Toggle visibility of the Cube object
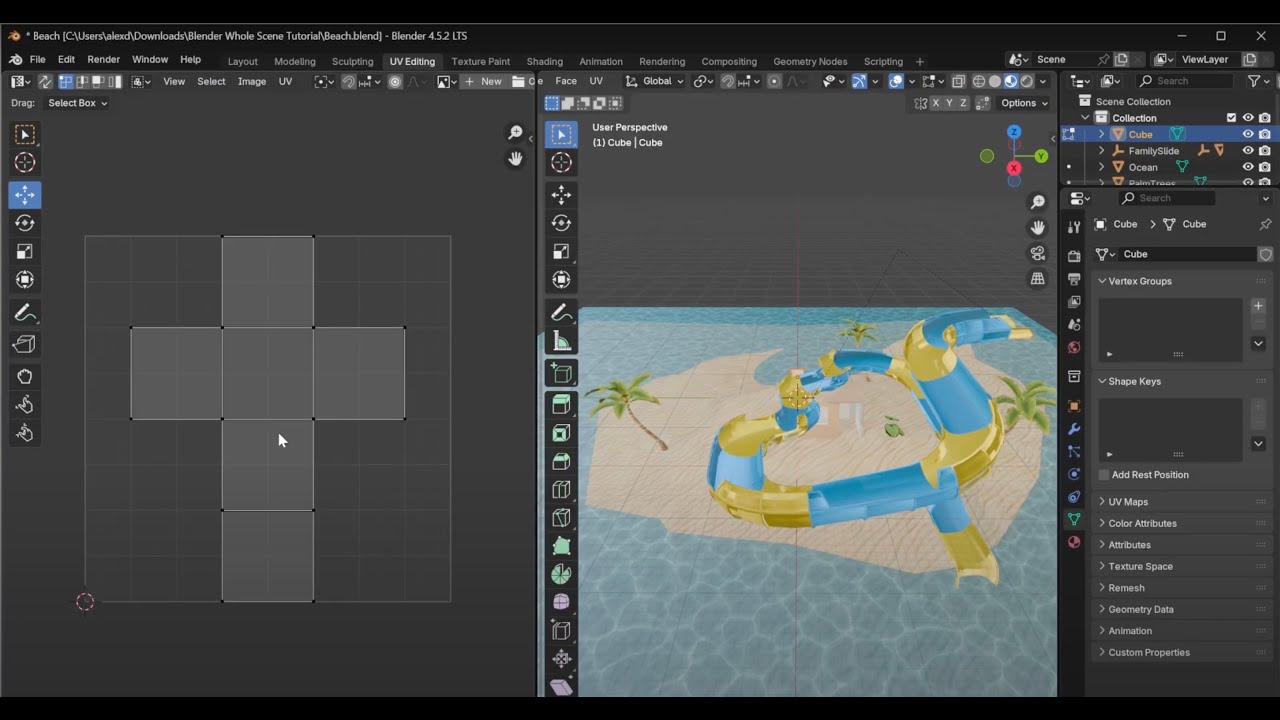The height and width of the screenshot is (720, 1280). click(1248, 134)
